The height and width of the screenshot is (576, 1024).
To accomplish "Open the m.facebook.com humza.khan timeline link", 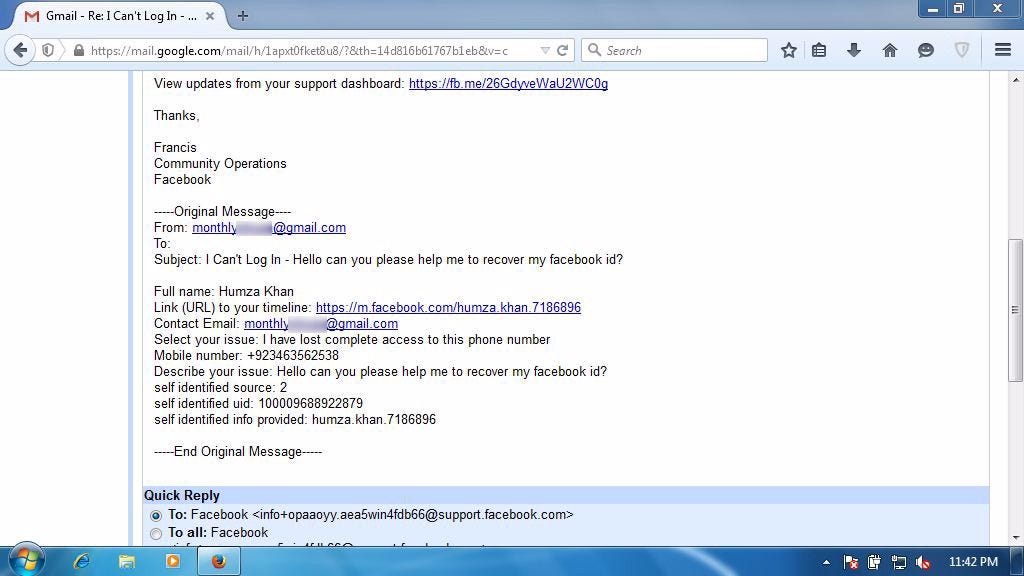I will point(448,308).
